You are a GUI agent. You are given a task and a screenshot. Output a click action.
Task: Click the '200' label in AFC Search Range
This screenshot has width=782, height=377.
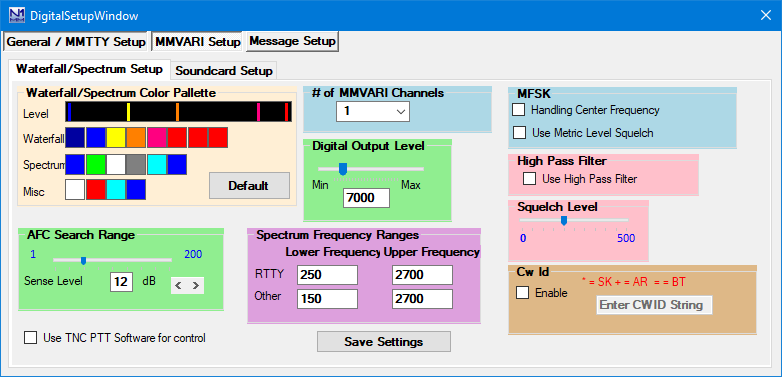[x=194, y=254]
